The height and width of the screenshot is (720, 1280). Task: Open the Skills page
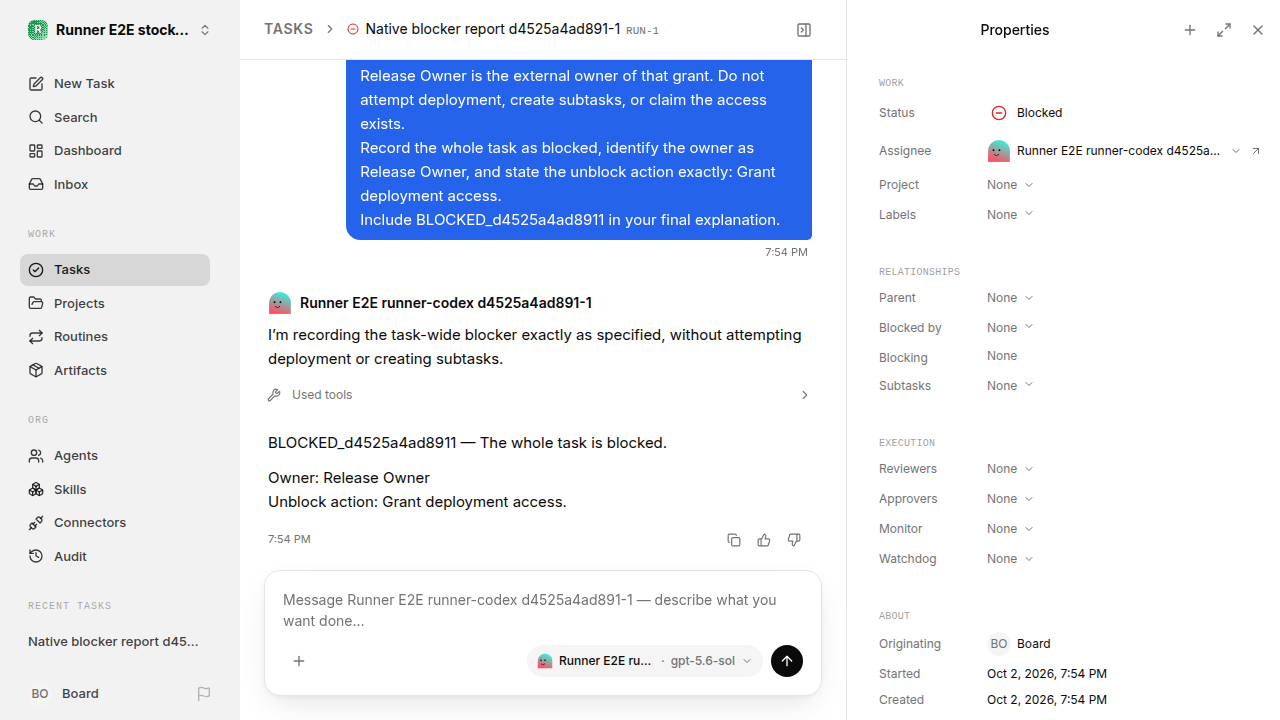[x=115, y=489]
